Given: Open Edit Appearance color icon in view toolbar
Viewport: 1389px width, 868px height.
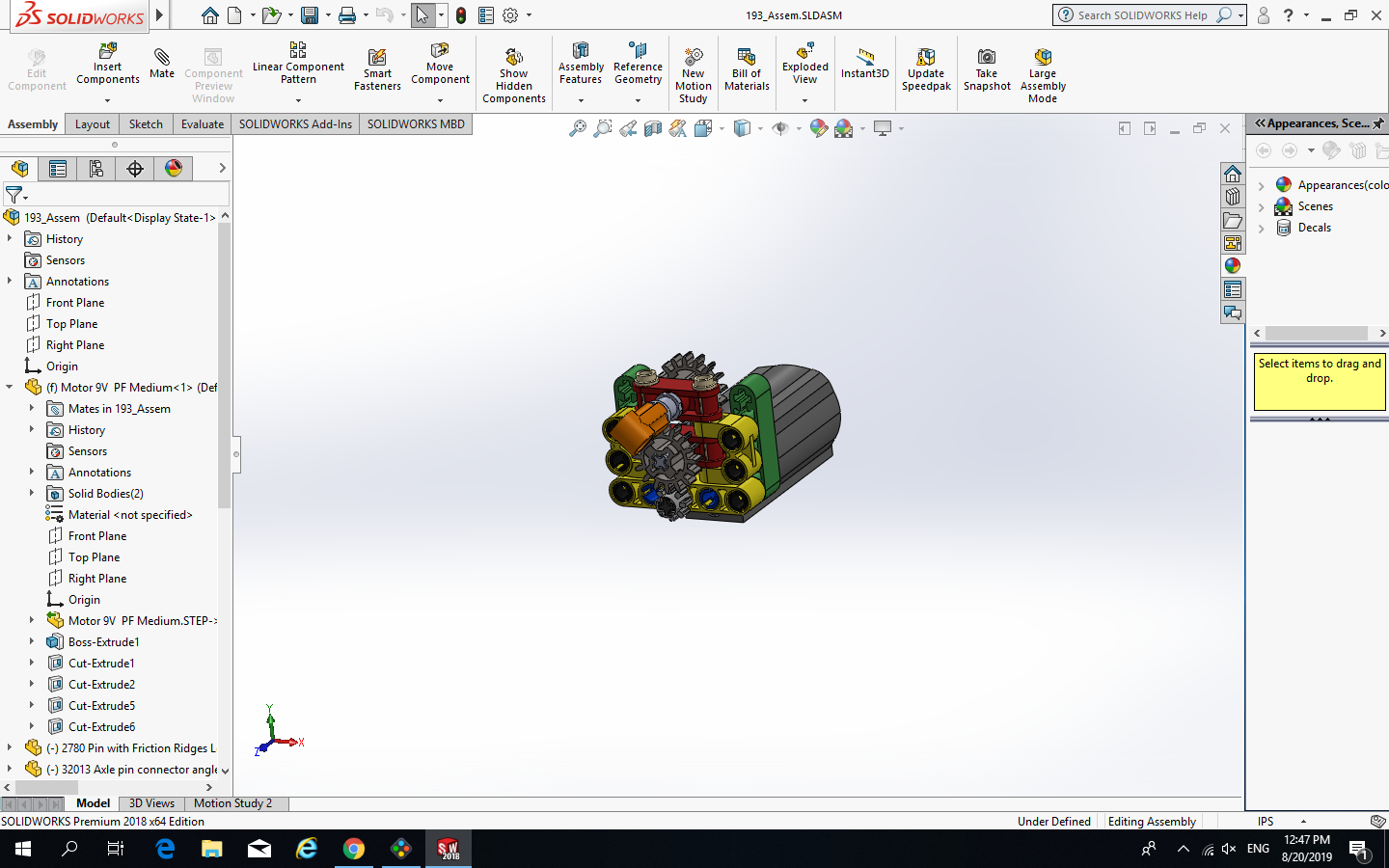Looking at the screenshot, I should (818, 128).
